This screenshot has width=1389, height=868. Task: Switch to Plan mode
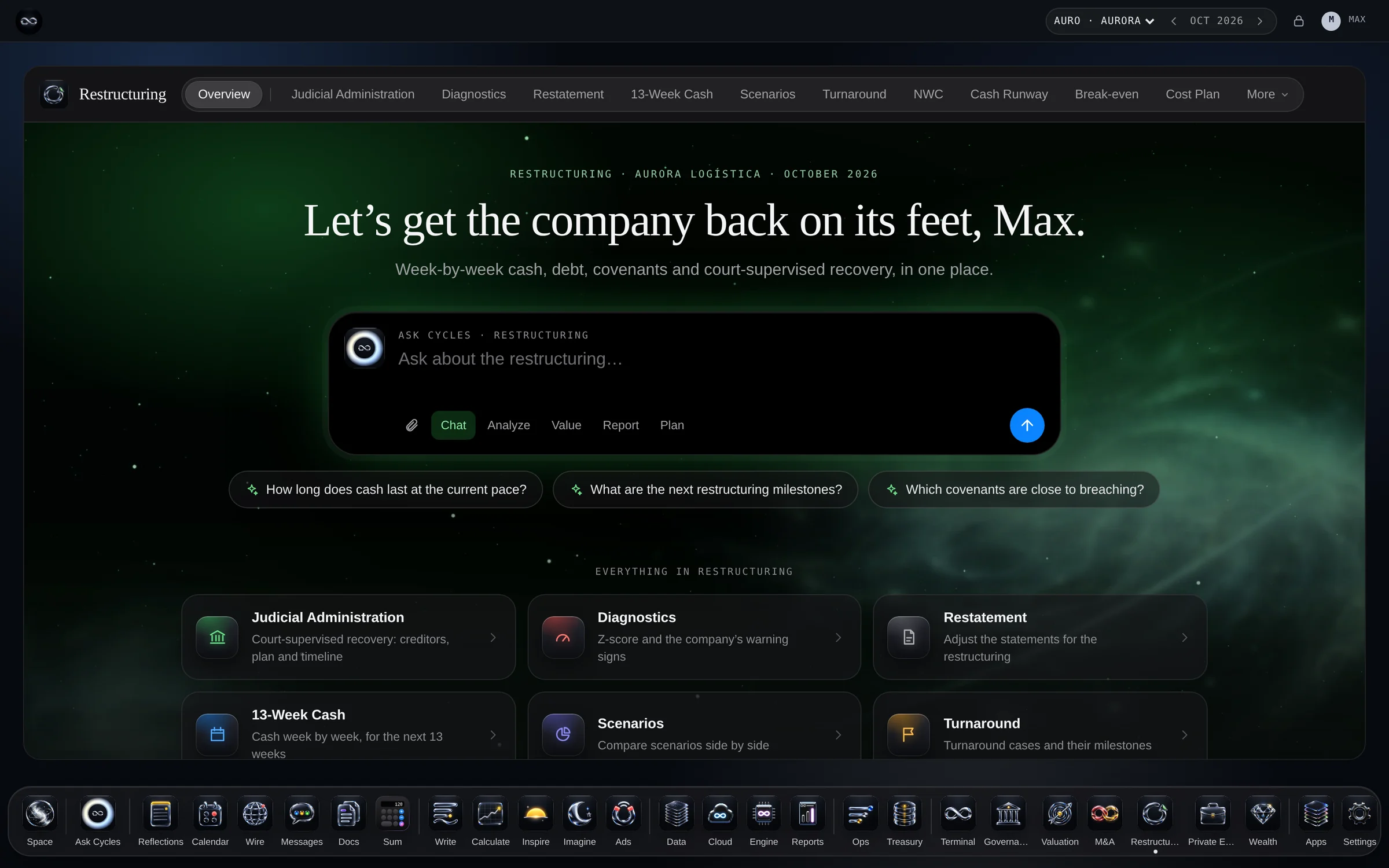pos(672,425)
